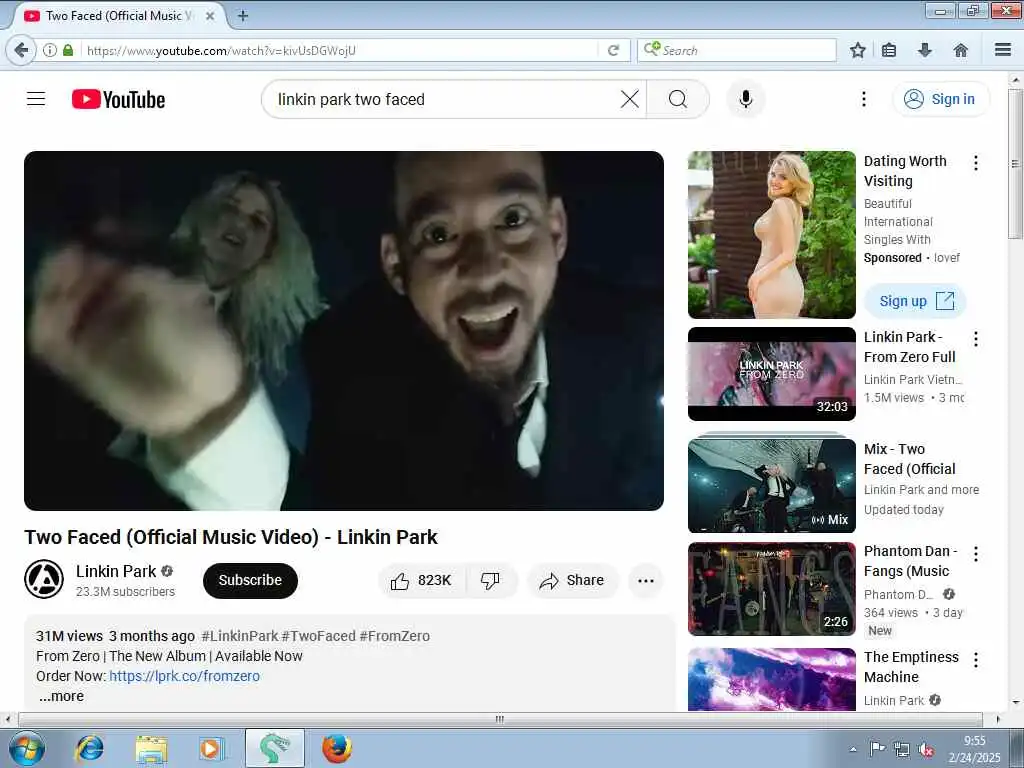Show hidden tray icons arrow
Viewport: 1024px width, 768px height.
853,750
